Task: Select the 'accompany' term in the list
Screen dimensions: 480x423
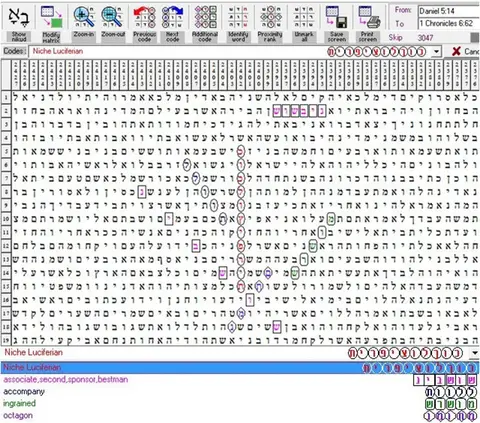Action: (24, 391)
